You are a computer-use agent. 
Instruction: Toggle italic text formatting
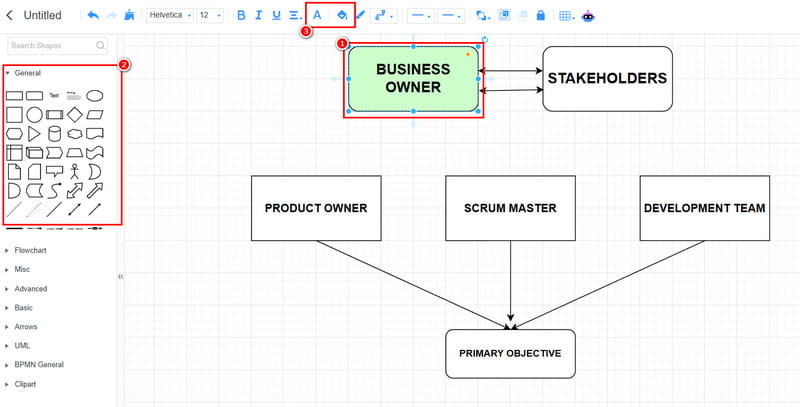pos(259,15)
